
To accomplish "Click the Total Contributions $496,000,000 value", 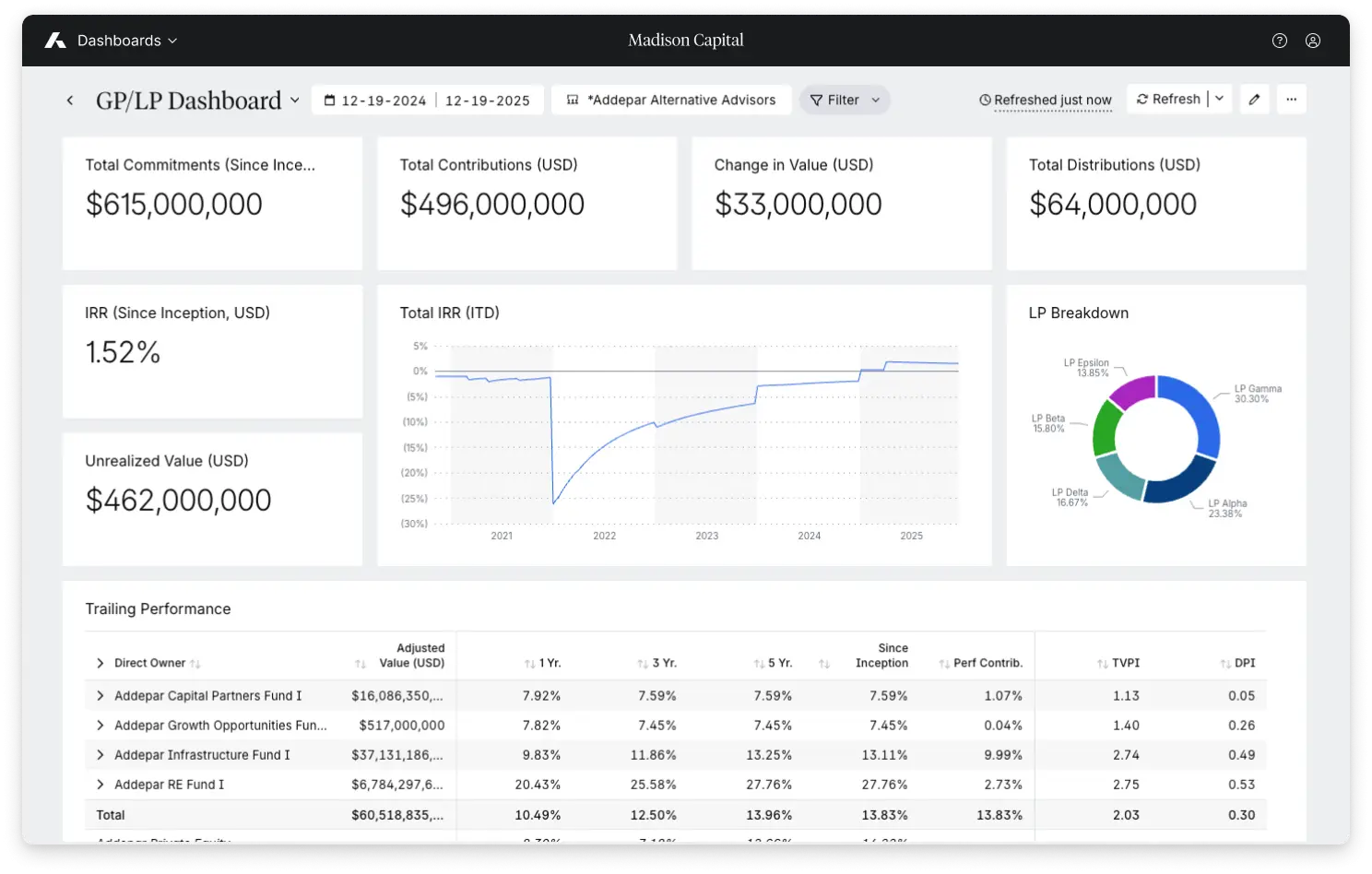I will click(x=492, y=204).
